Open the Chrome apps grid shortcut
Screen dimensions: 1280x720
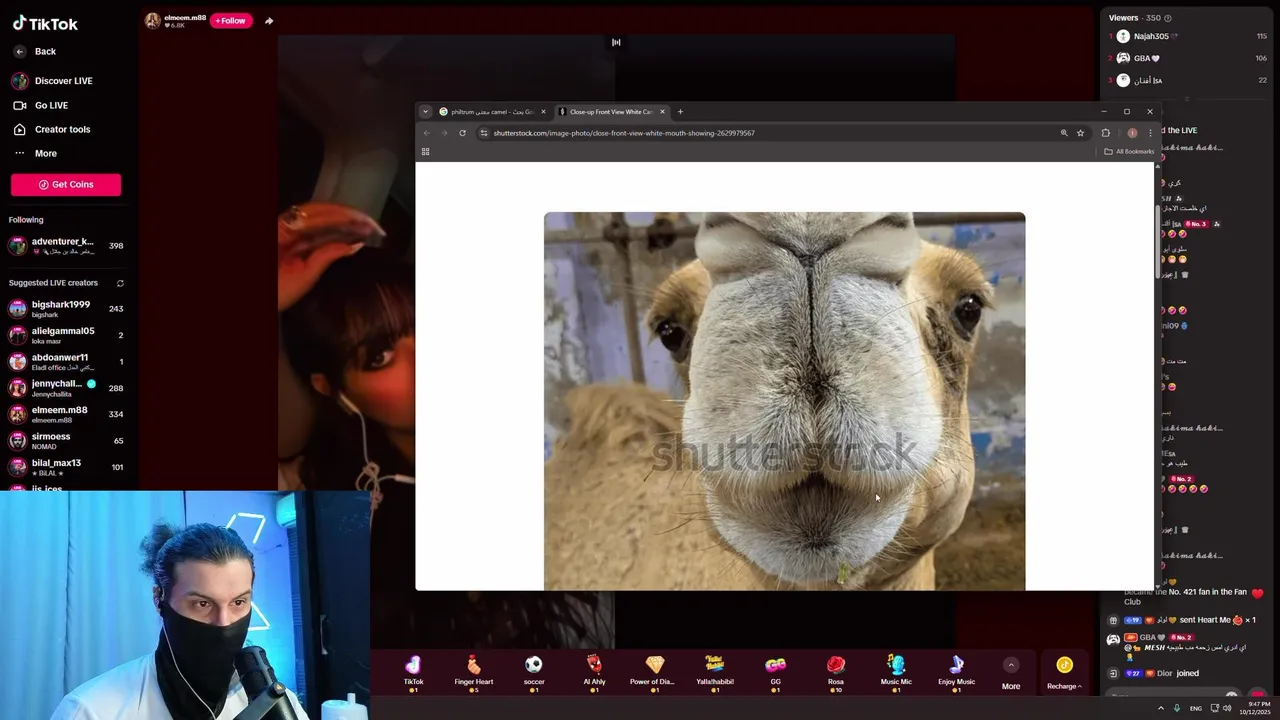[425, 152]
